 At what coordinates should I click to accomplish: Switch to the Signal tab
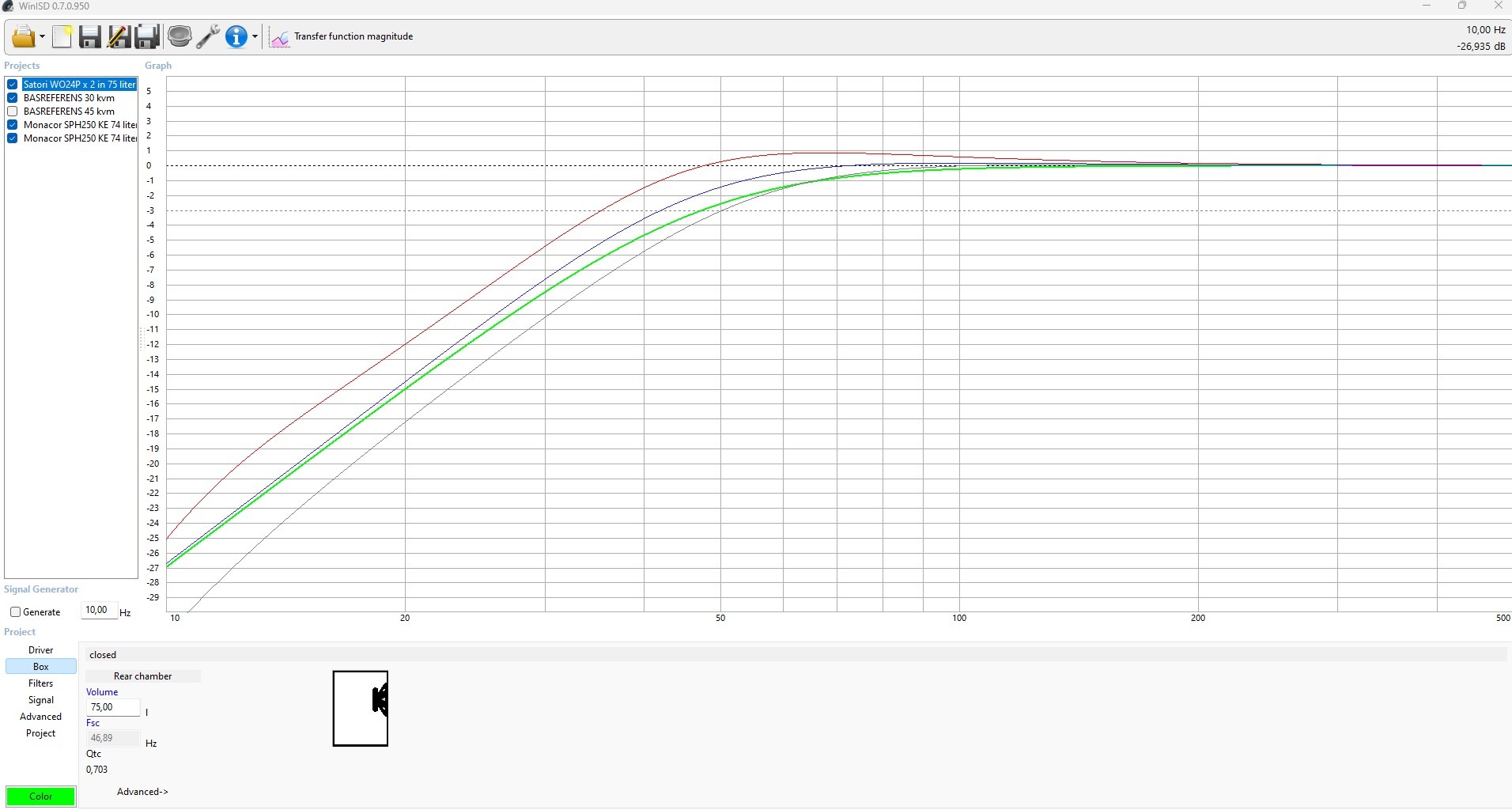tap(41, 700)
